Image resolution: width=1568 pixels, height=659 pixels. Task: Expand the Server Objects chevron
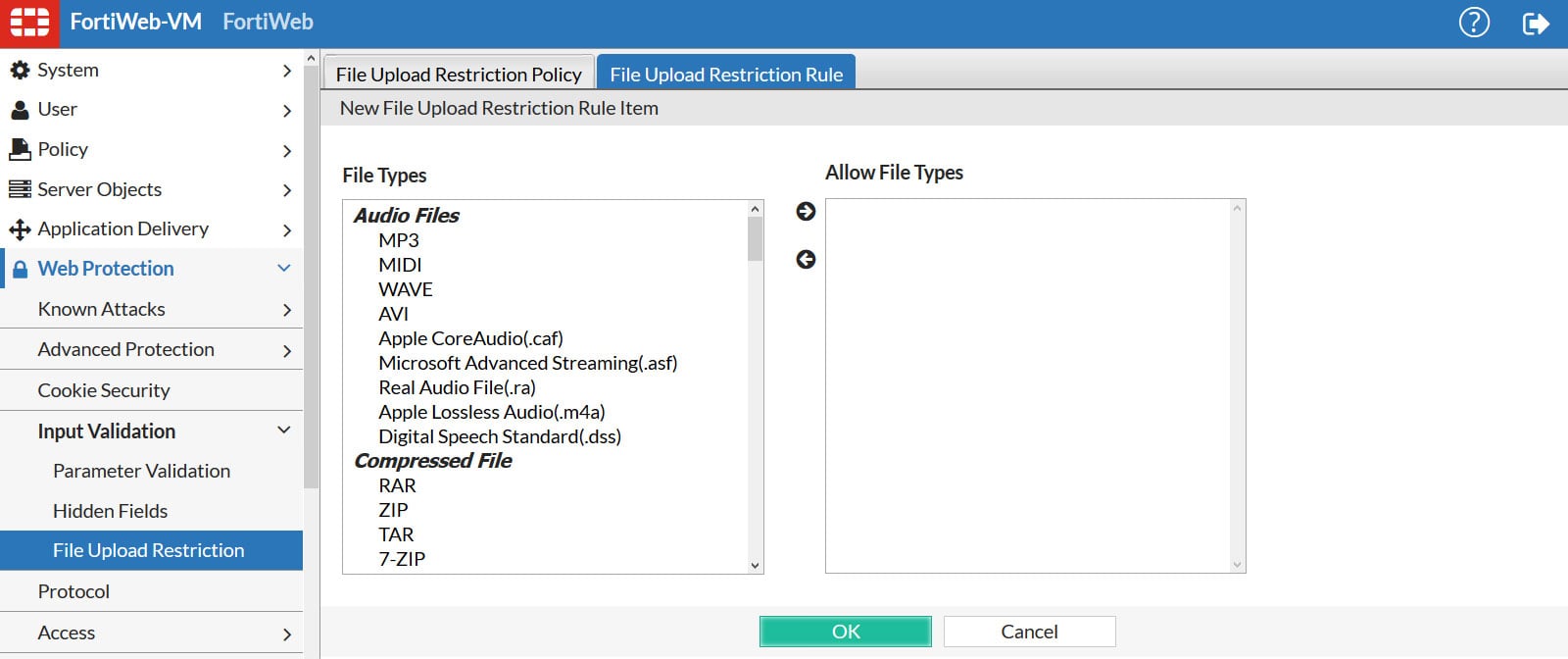[x=286, y=190]
